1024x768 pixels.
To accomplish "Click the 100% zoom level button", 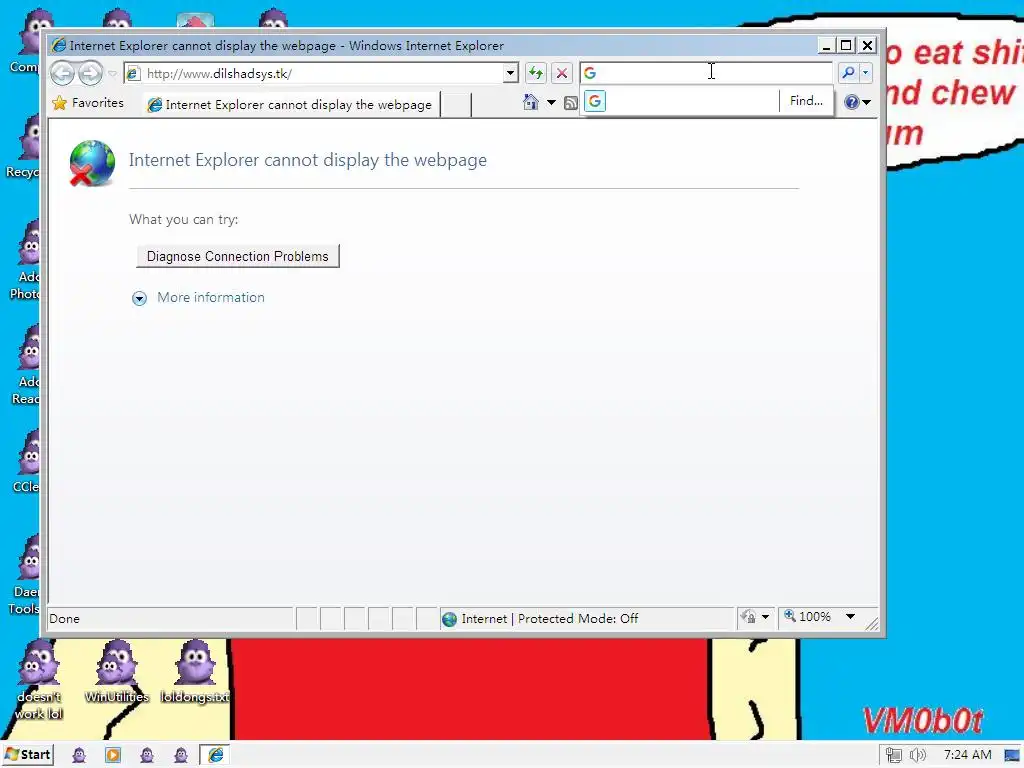I will 808,616.
